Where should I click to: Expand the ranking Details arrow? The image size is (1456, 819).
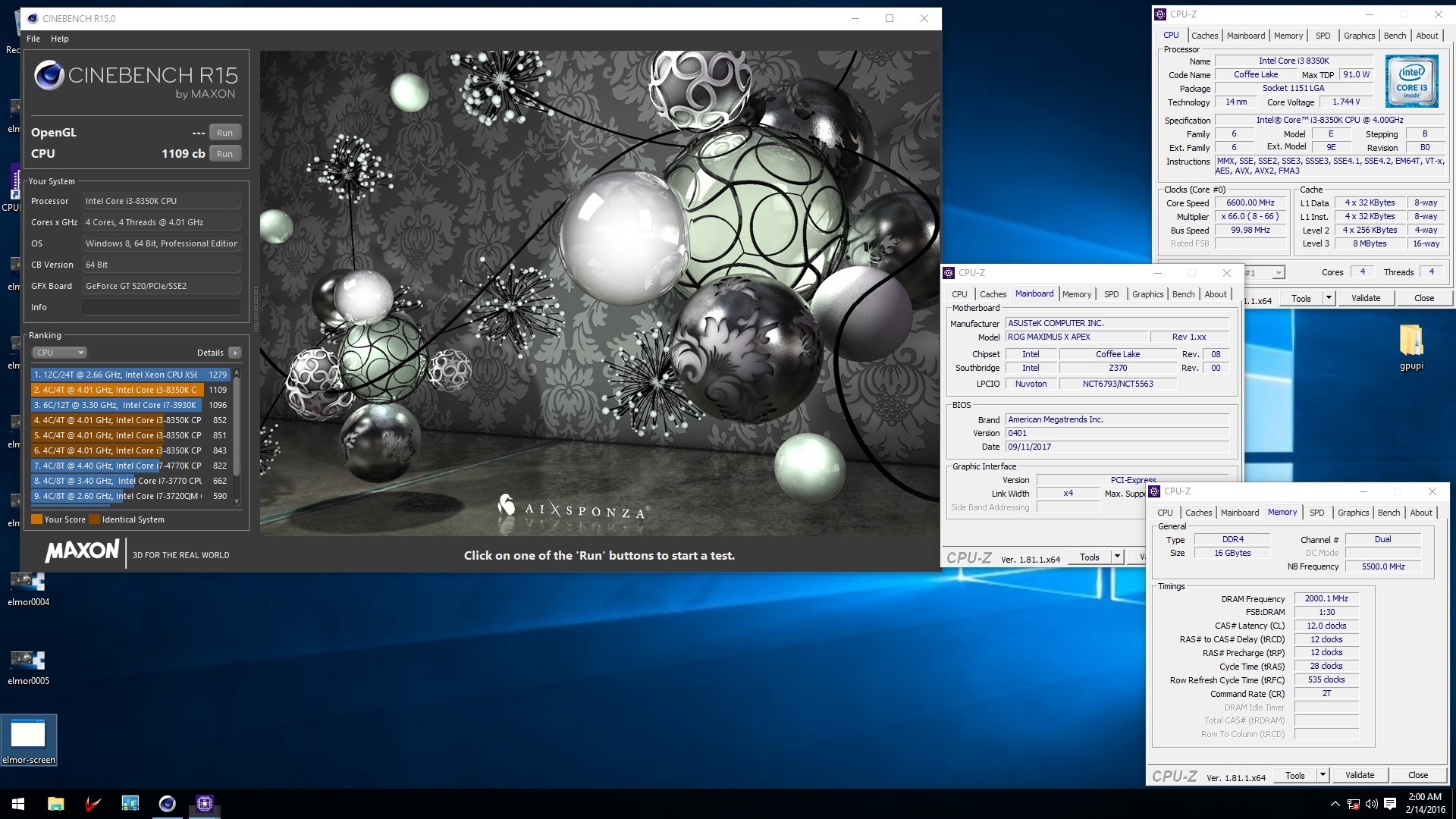(x=235, y=353)
